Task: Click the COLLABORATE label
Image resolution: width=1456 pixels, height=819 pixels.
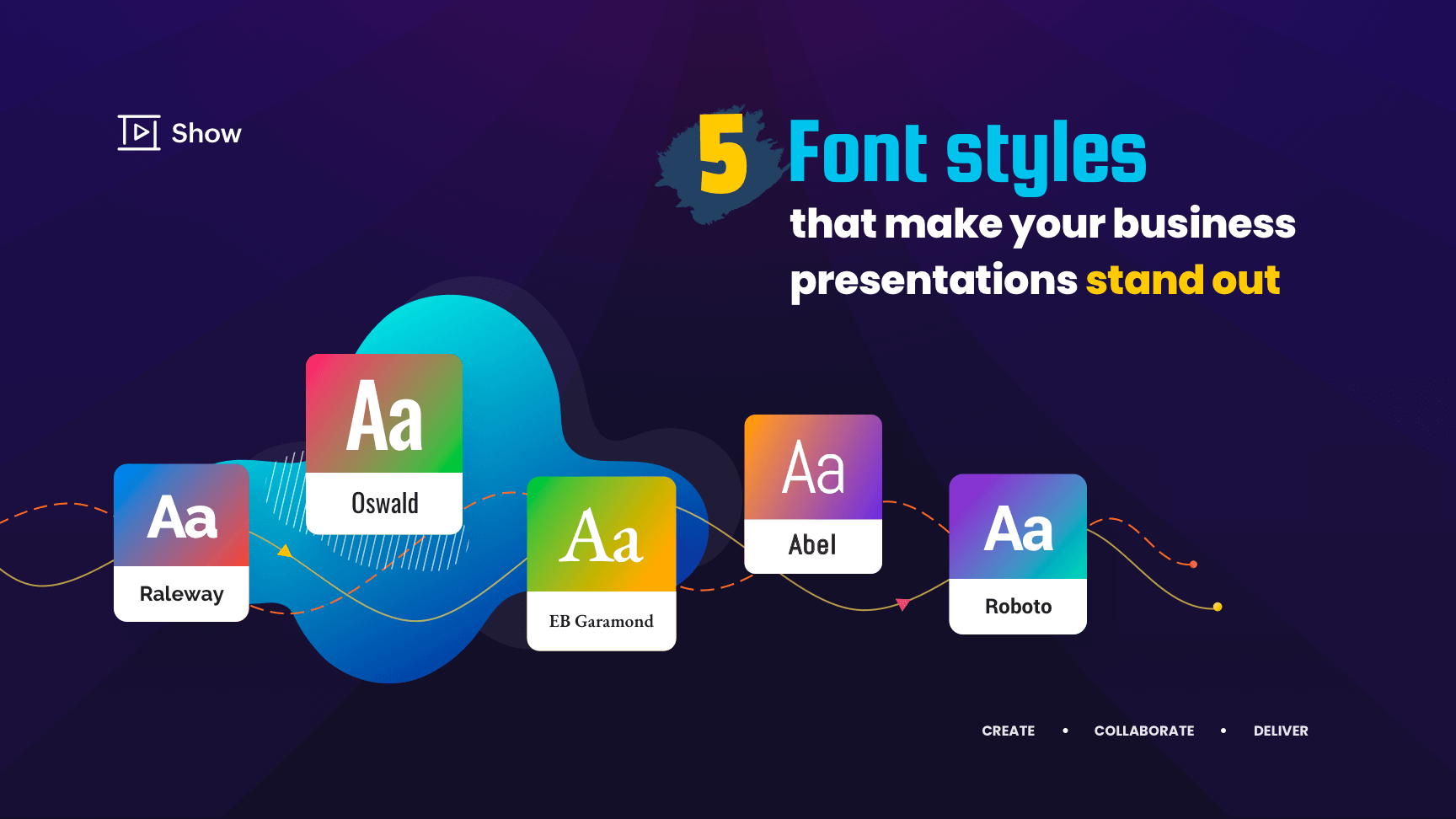Action: [1143, 731]
